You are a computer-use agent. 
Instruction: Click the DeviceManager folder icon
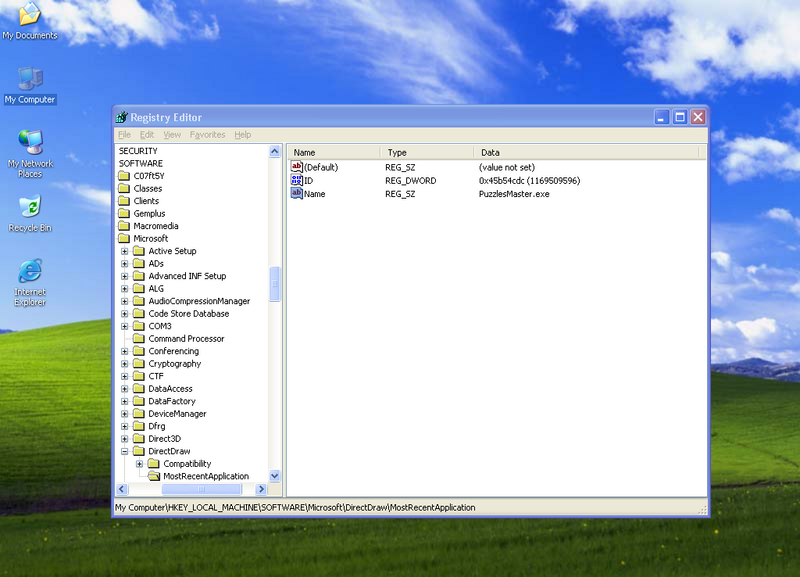tap(139, 414)
